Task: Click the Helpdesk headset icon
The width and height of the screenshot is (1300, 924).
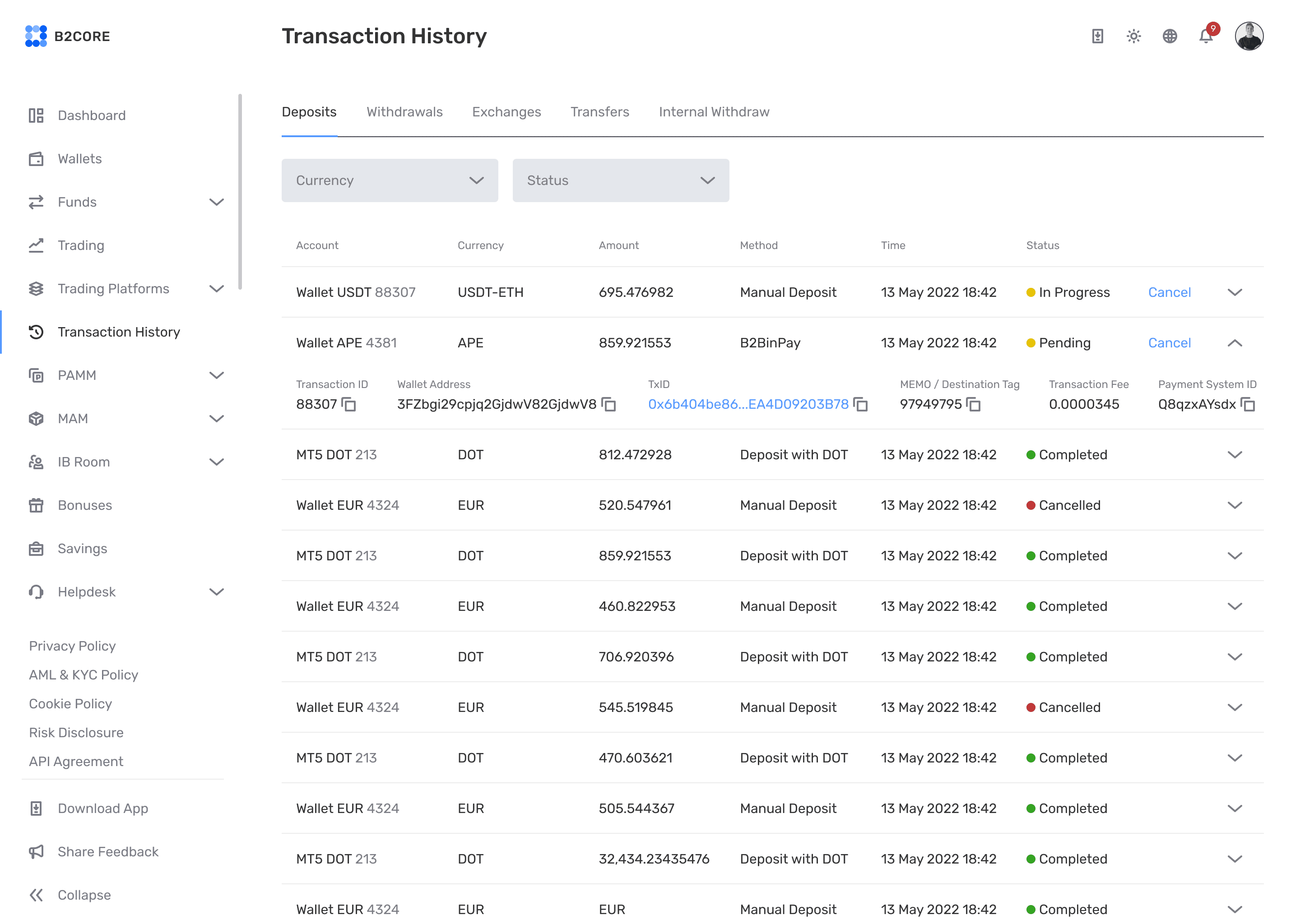Action: coord(36,592)
